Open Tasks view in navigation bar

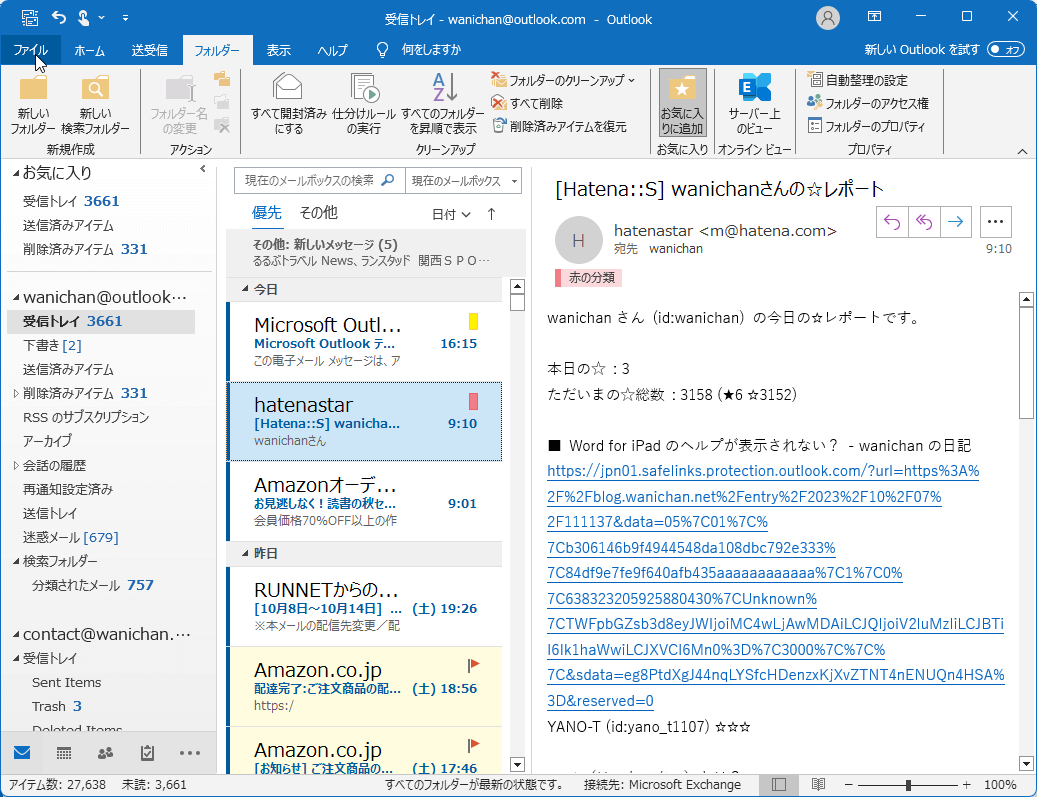147,753
